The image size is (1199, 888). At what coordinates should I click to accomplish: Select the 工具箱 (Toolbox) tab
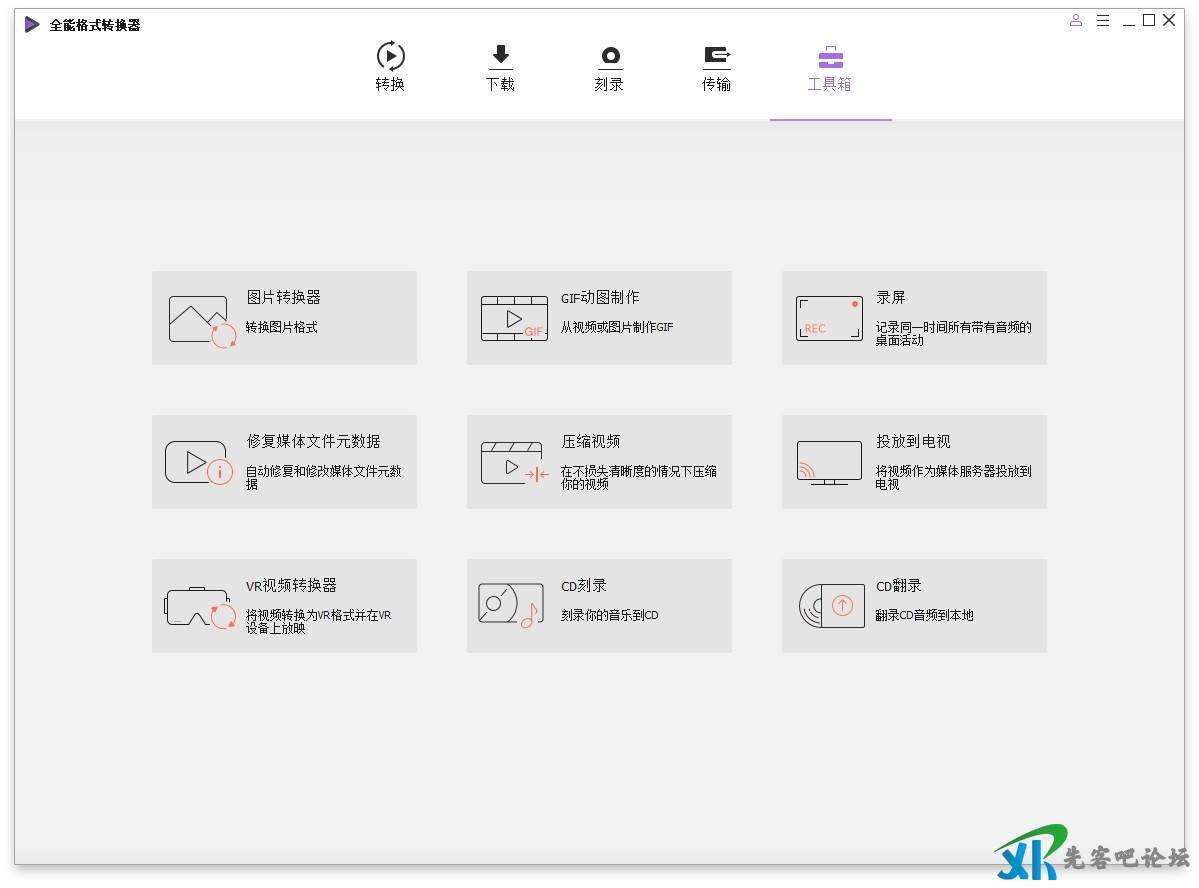pos(830,68)
